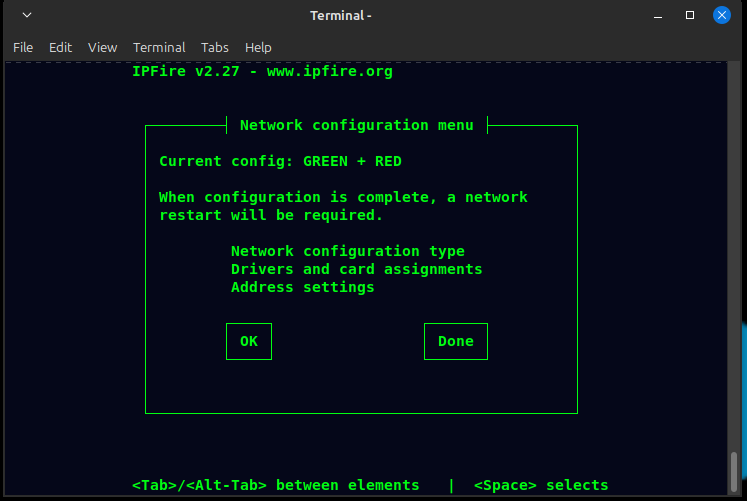Open the View menu
Screen dimensions: 747x501
pyautogui.click(x=102, y=47)
